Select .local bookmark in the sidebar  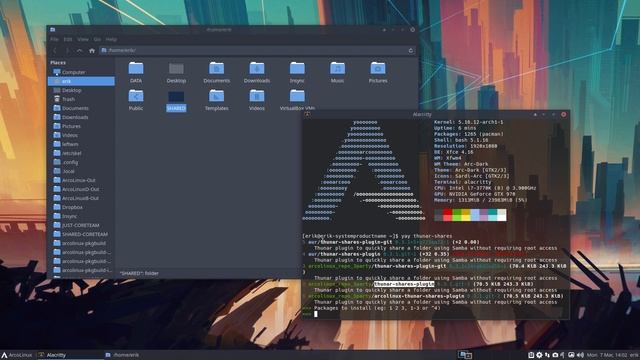(x=81, y=171)
